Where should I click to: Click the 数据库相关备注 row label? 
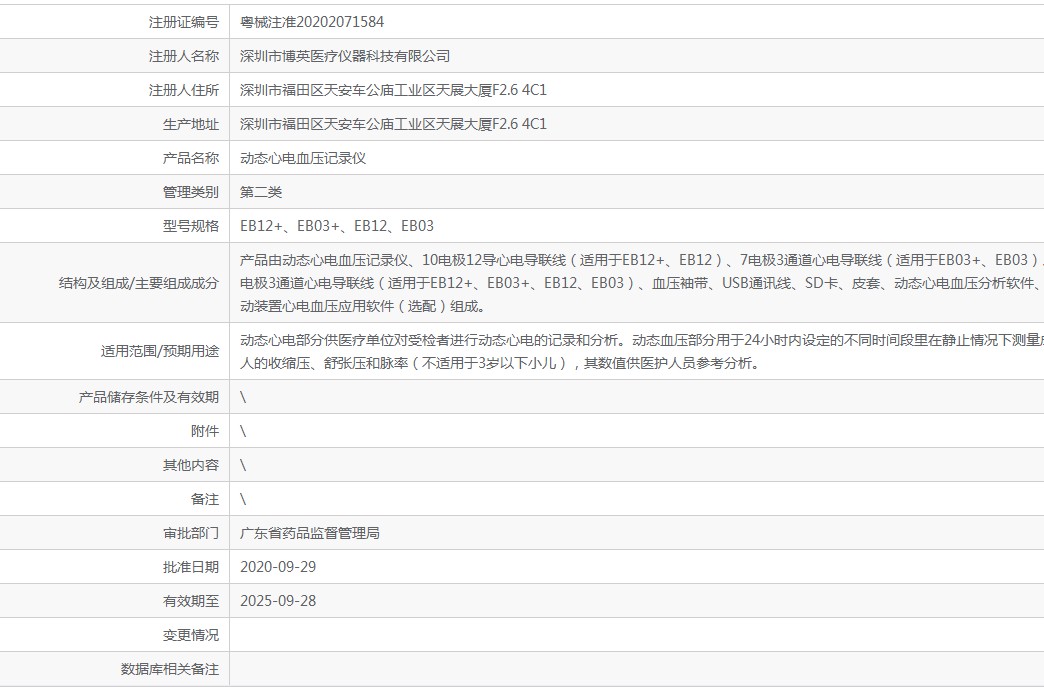point(170,668)
